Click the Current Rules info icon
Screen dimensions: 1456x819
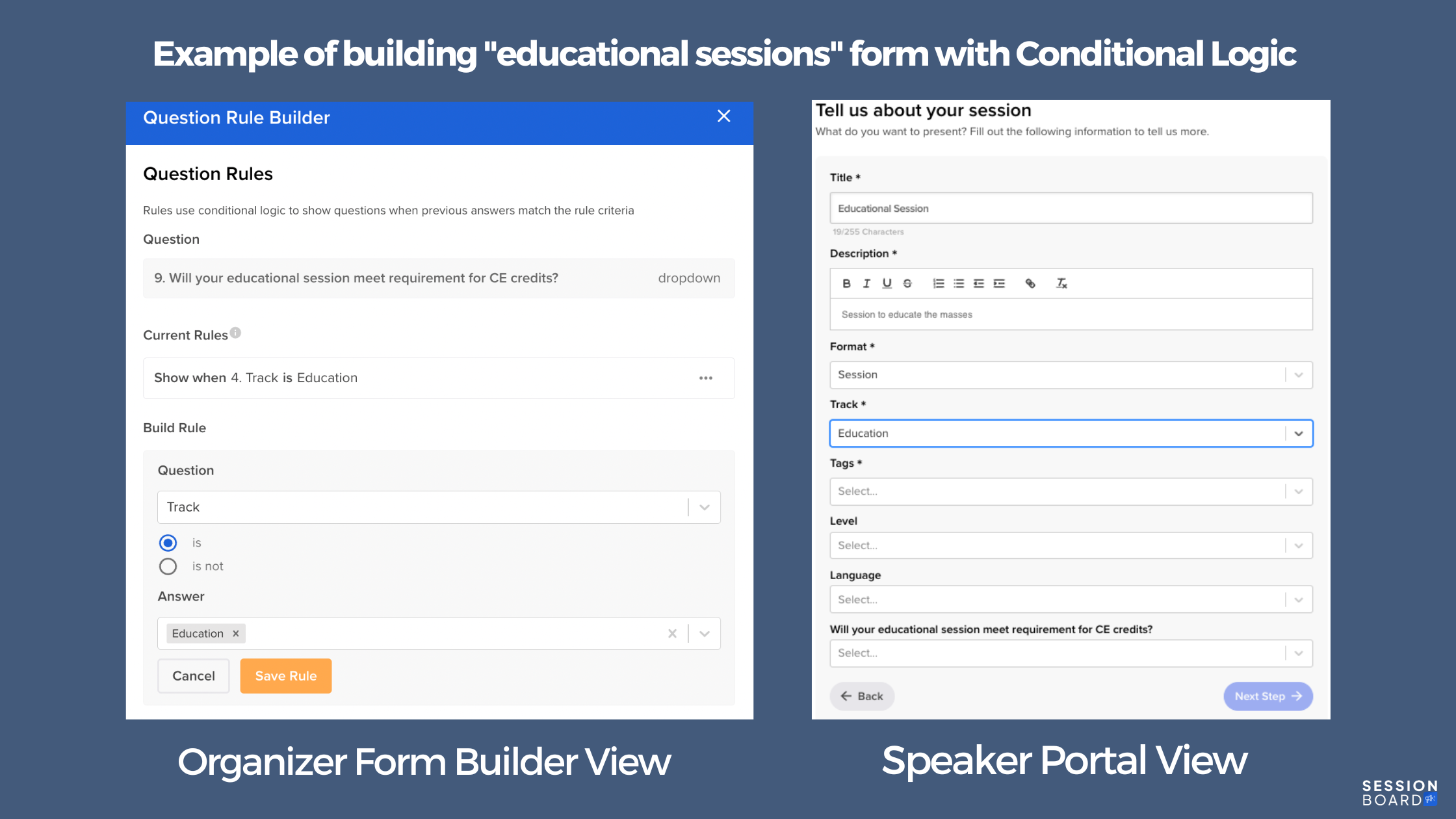pos(235,332)
